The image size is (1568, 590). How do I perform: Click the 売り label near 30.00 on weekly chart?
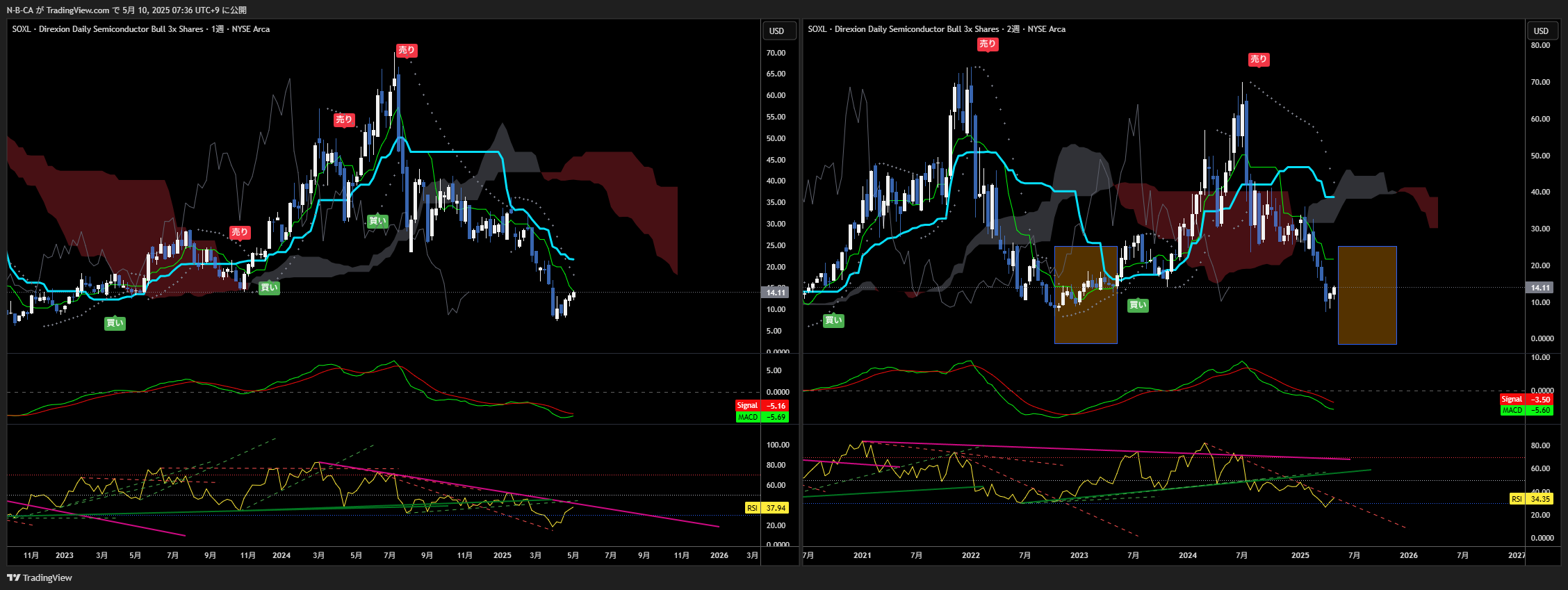point(240,232)
